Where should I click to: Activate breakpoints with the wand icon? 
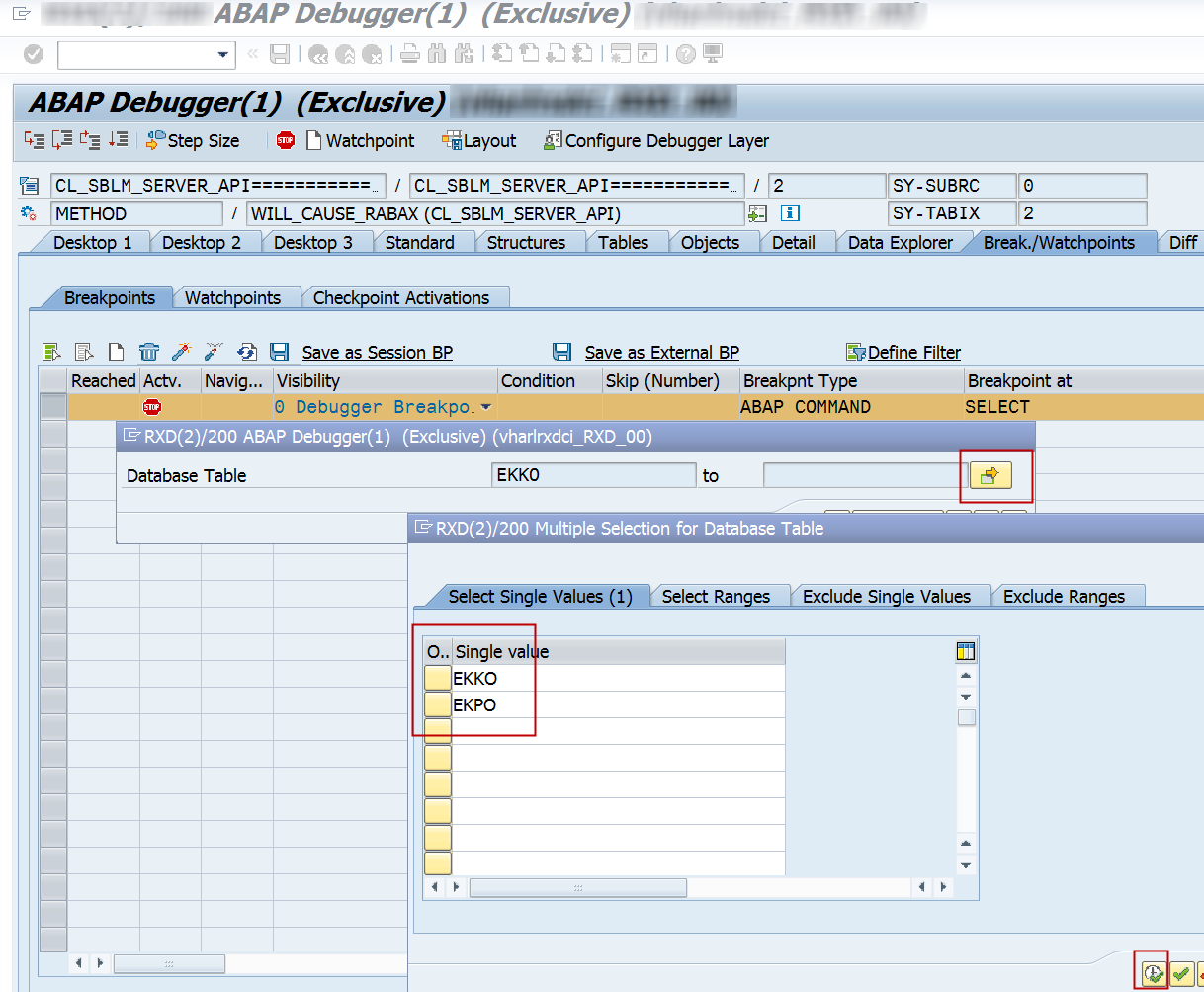coord(181,352)
